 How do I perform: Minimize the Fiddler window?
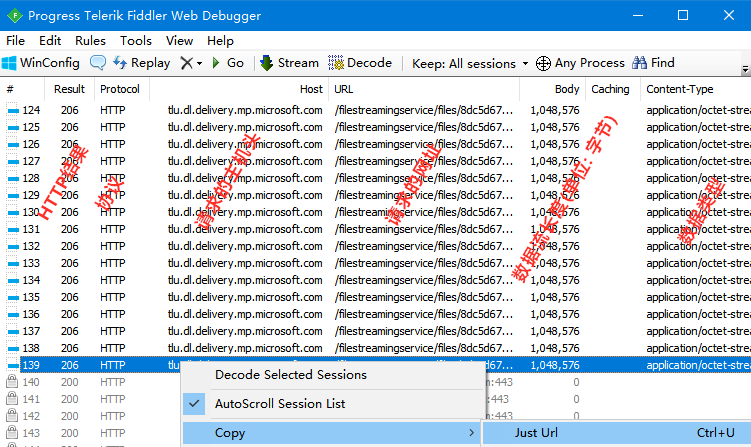[x=638, y=15]
